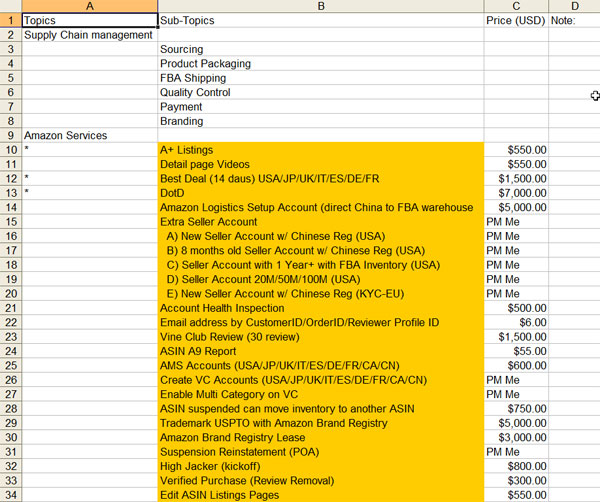Image resolution: width=600 pixels, height=502 pixels.
Task: Click the Topics cell
Action: [89, 20]
